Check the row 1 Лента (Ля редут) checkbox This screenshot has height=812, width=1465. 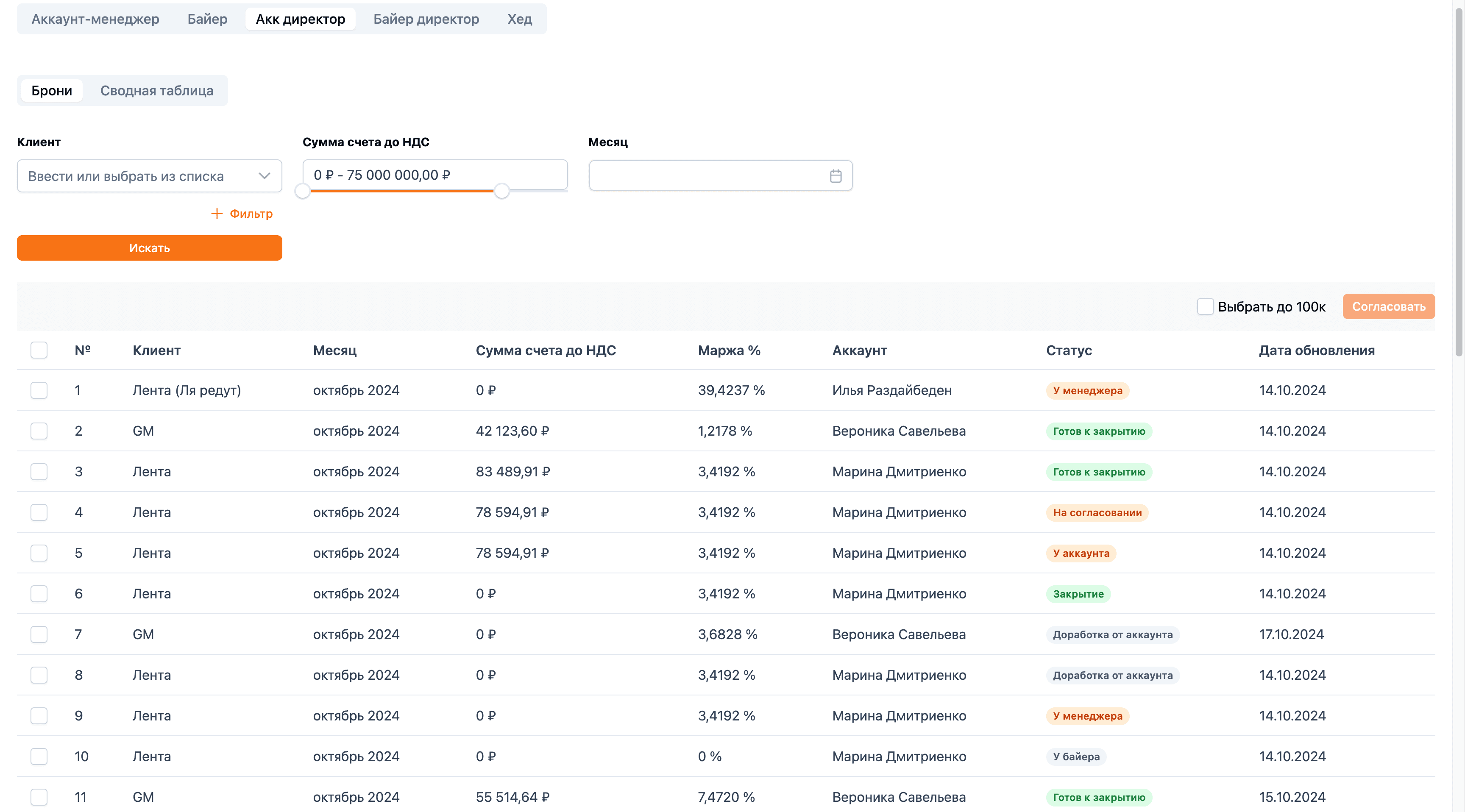click(39, 390)
